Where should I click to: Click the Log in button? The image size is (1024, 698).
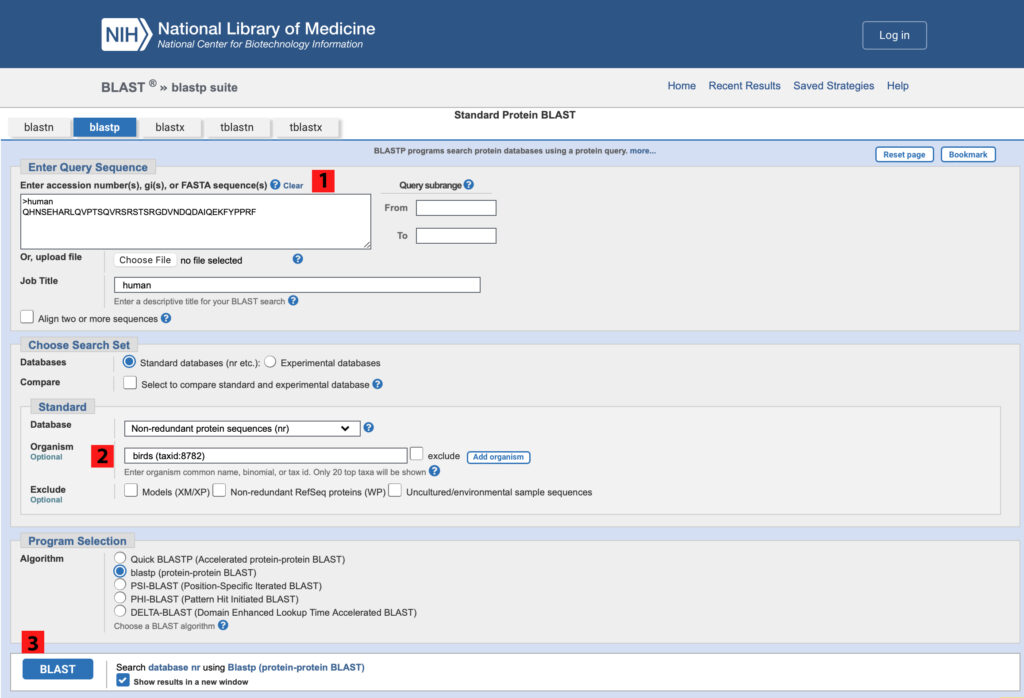click(894, 35)
